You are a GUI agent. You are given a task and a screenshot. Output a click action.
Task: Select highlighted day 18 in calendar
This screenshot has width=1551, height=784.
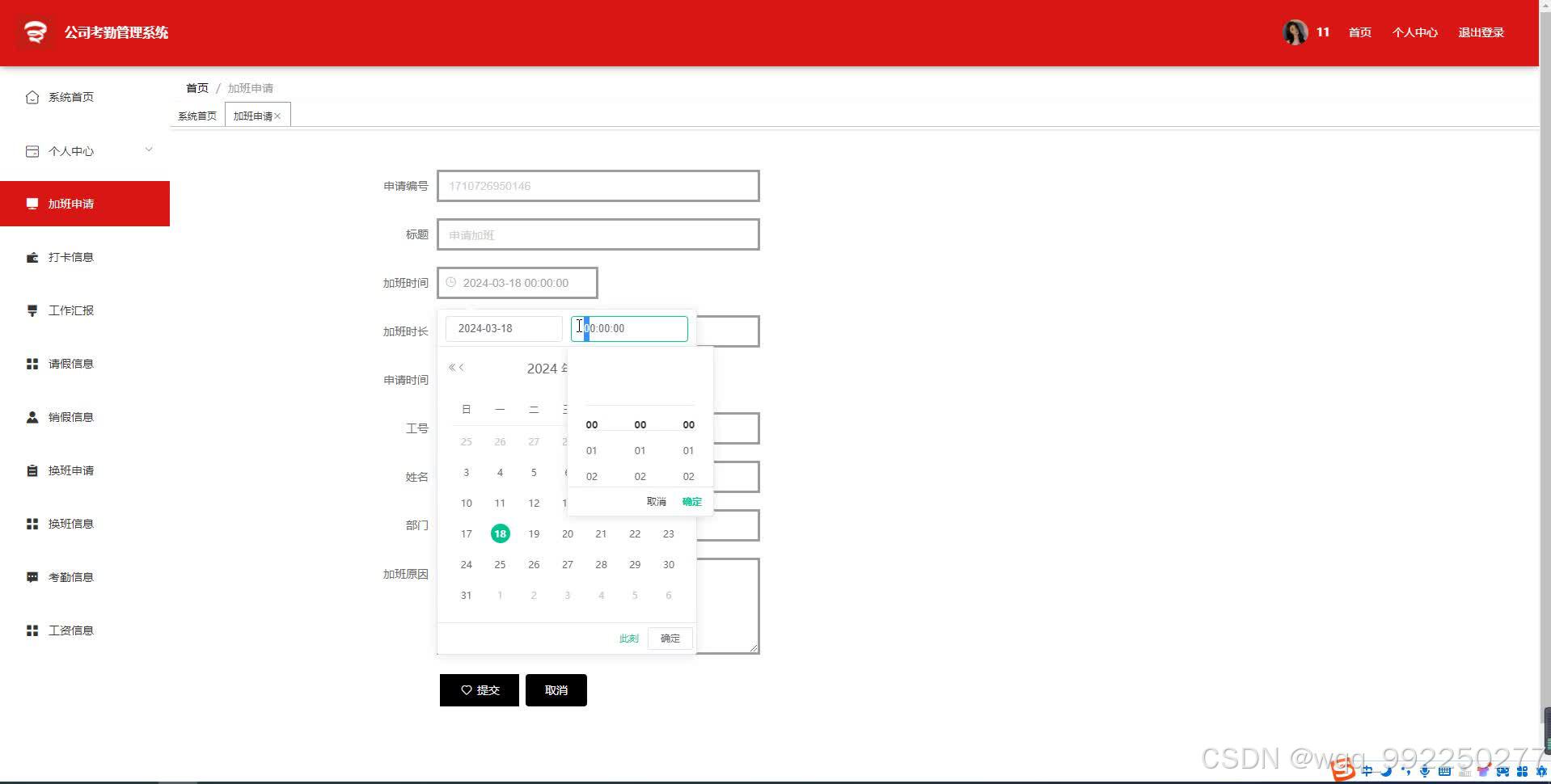click(x=500, y=533)
